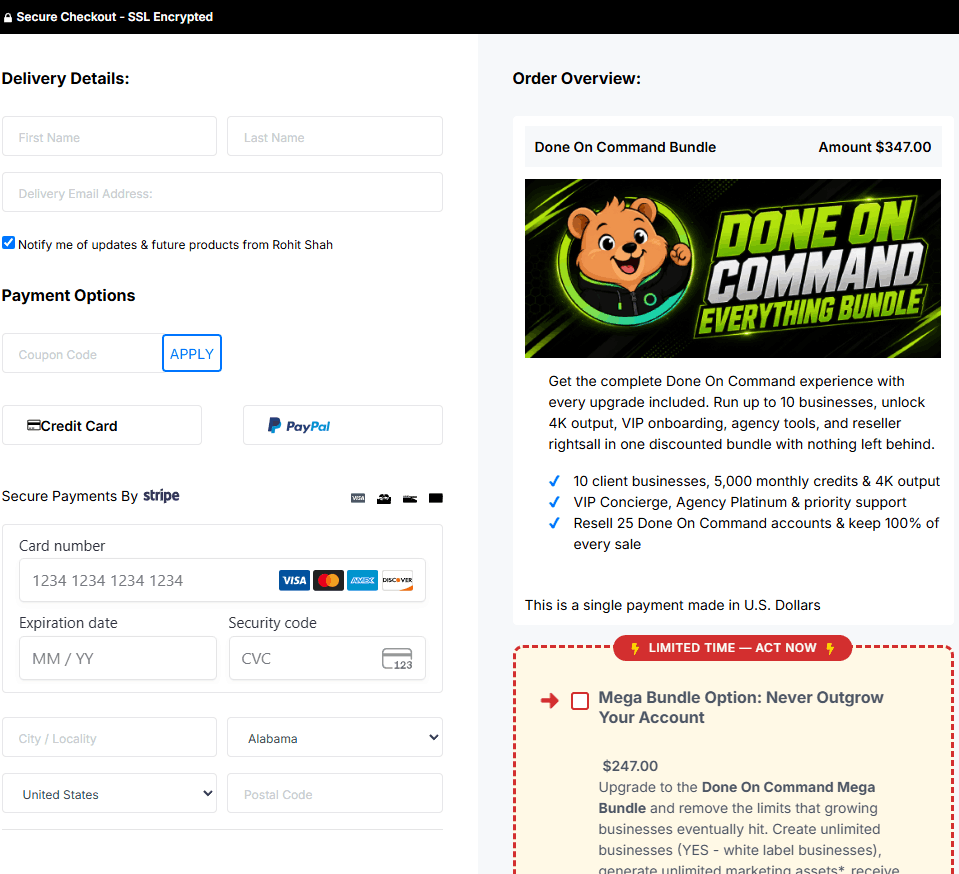
Task: Focus the First Name field
Action: tap(109, 136)
